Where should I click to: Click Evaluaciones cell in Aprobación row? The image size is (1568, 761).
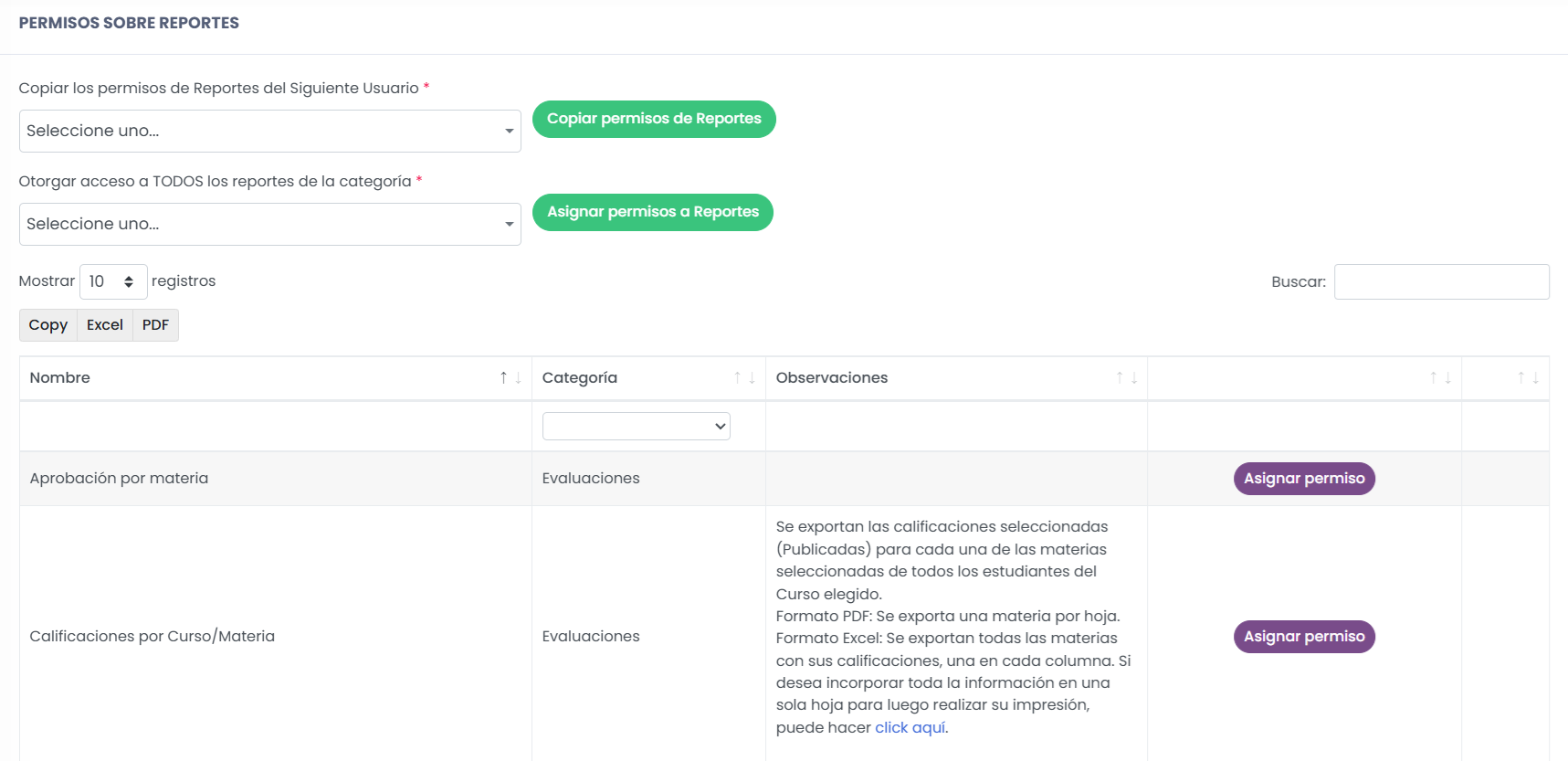(x=648, y=479)
